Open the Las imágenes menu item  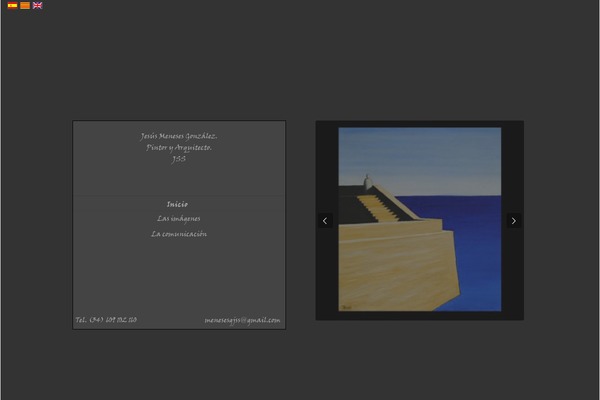(x=178, y=219)
